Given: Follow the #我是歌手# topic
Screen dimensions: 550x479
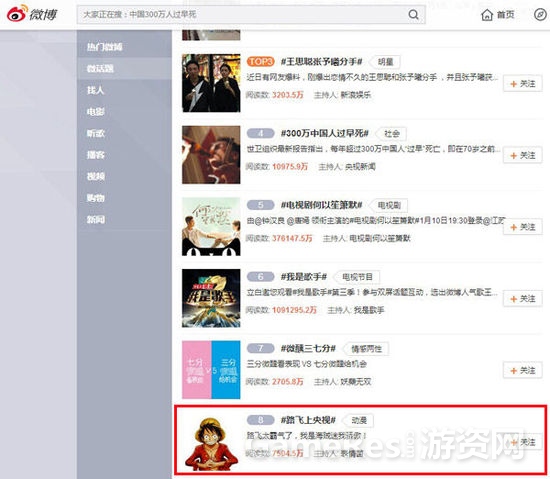Looking at the screenshot, I should coord(523,299).
